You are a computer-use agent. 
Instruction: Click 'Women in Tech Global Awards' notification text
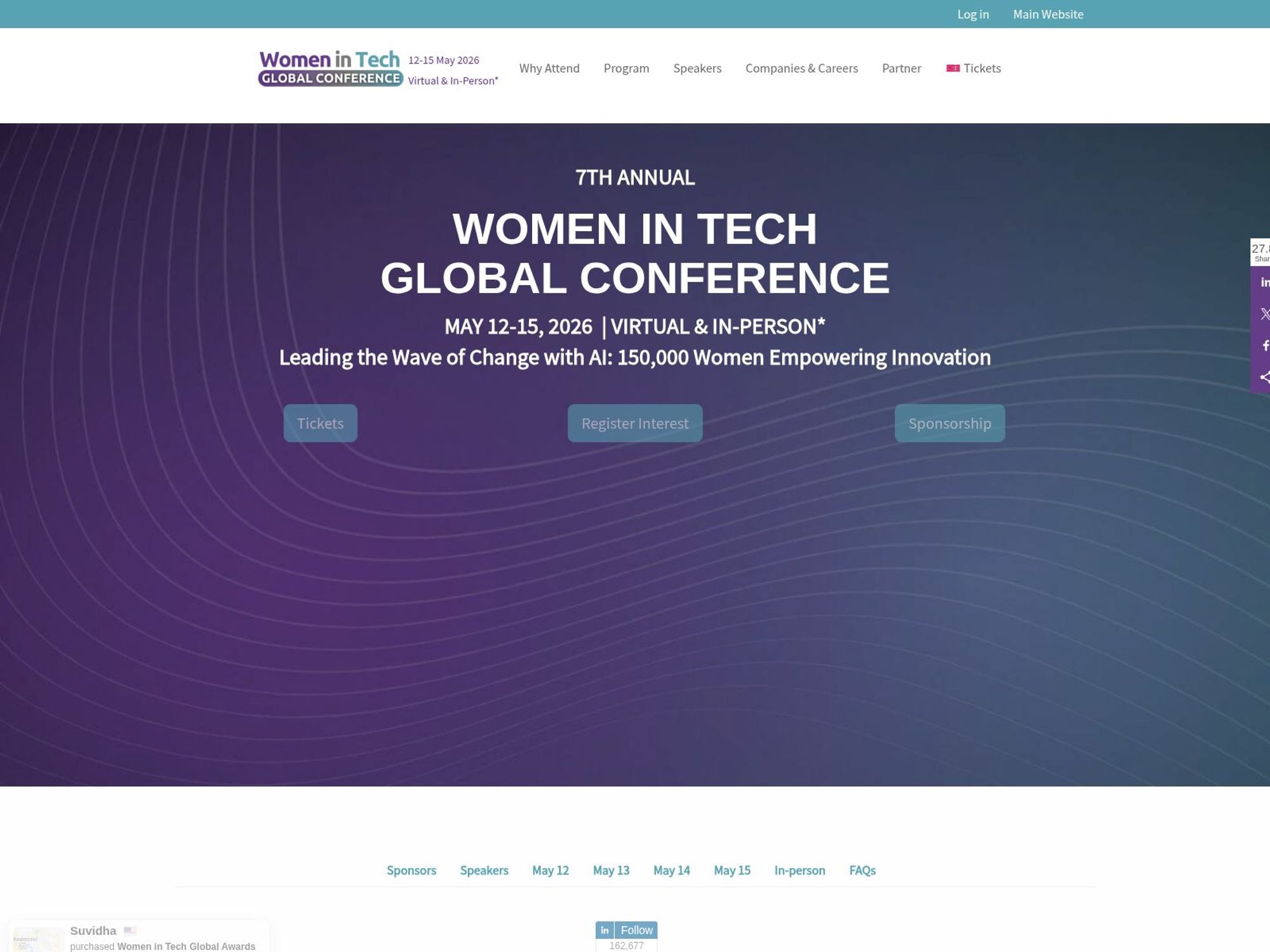point(186,946)
